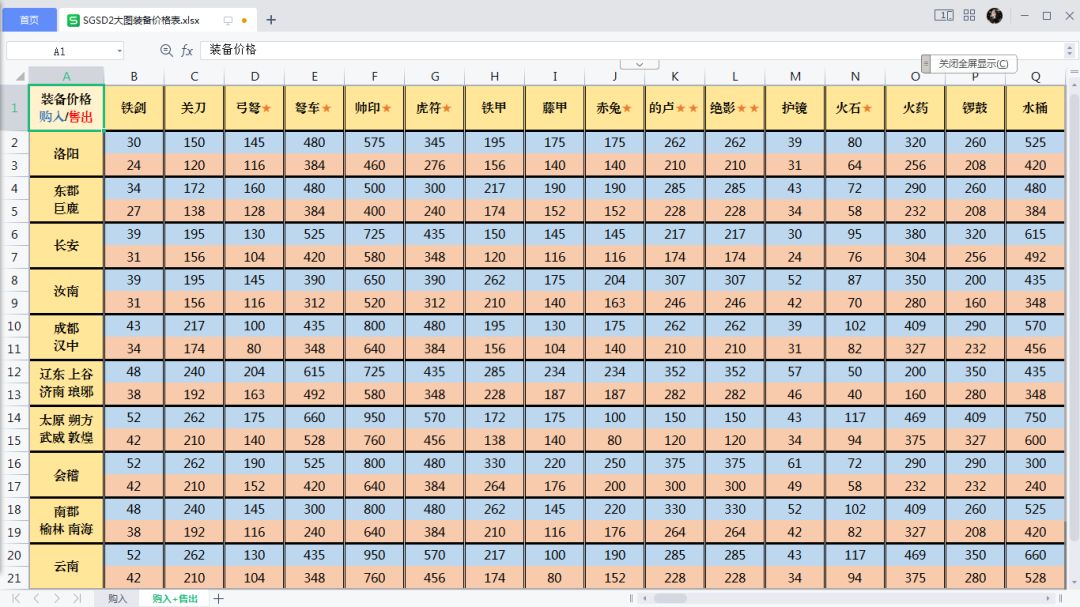Image resolution: width=1080 pixels, height=607 pixels.
Task: Click the tab display monitor icon on file tab
Action: pyautogui.click(x=228, y=21)
